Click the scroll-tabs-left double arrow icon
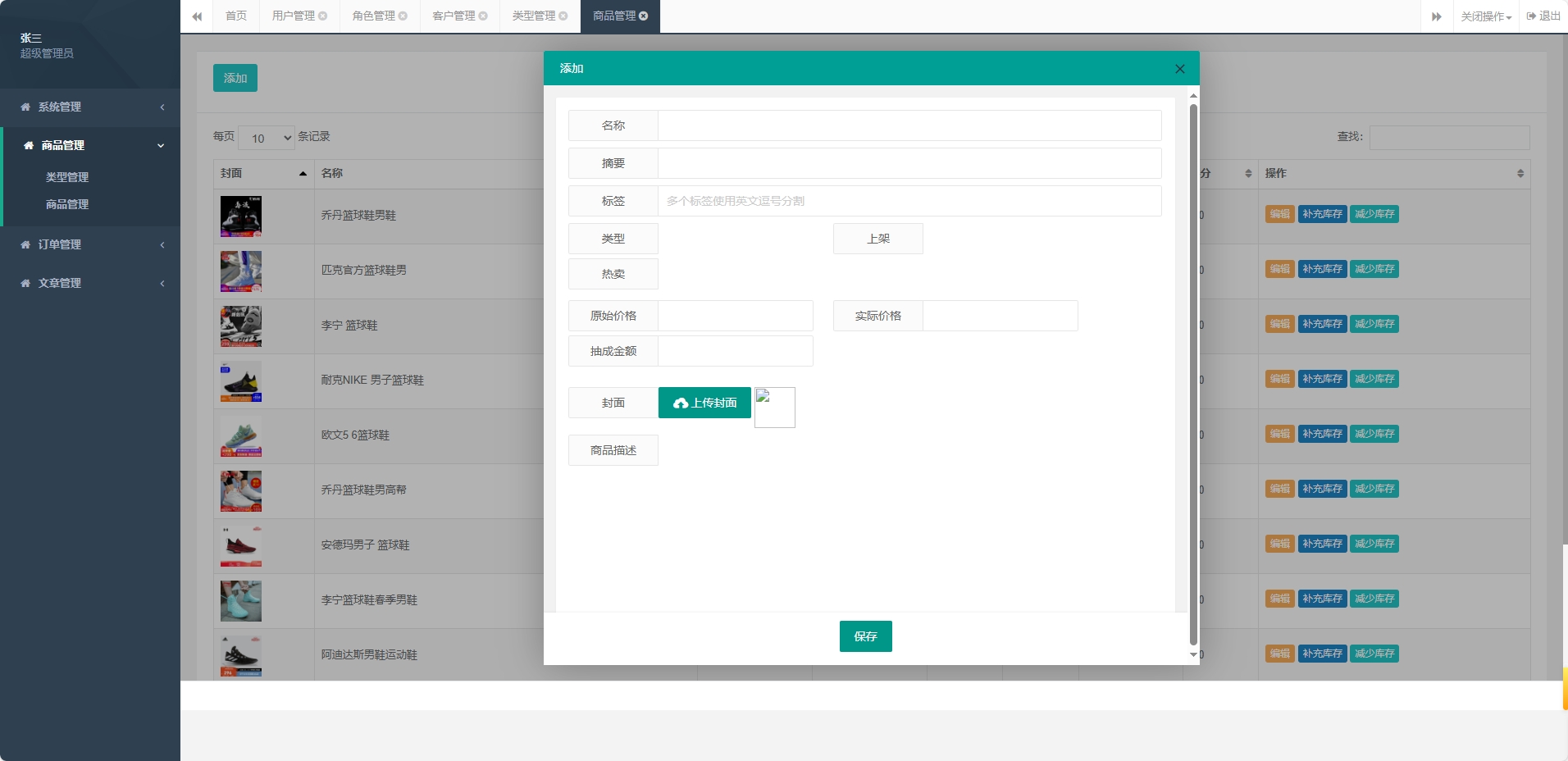The height and width of the screenshot is (761, 1568). (x=197, y=16)
